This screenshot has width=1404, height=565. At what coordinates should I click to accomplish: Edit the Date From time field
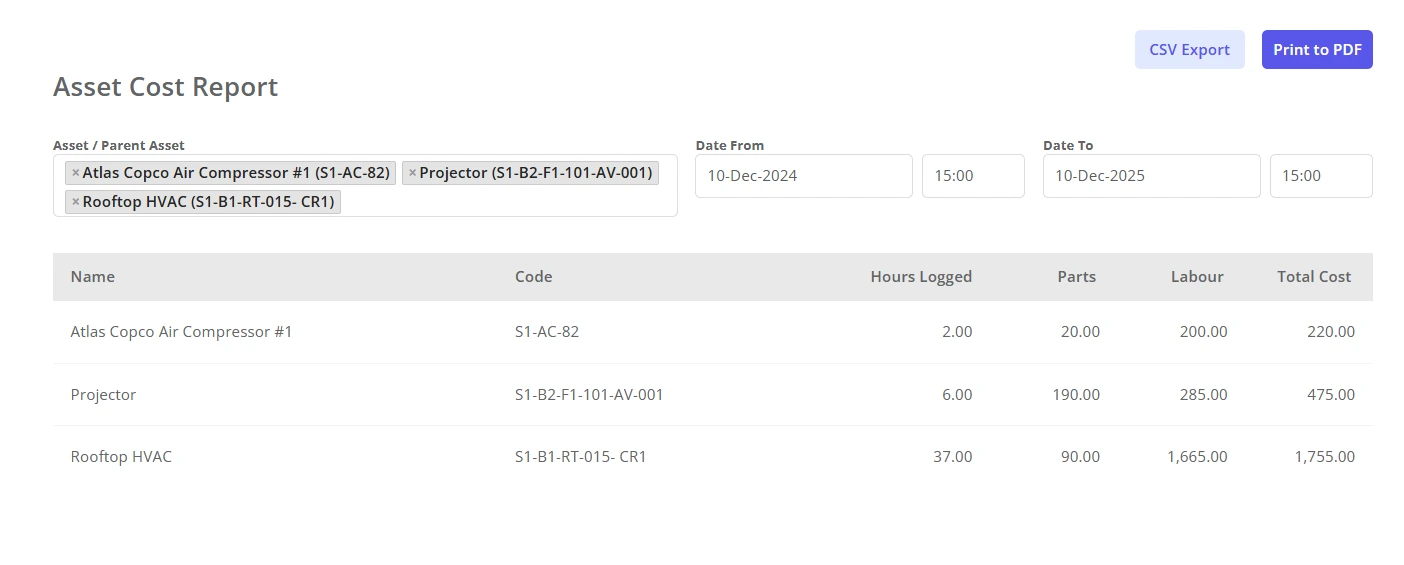pyautogui.click(x=973, y=176)
